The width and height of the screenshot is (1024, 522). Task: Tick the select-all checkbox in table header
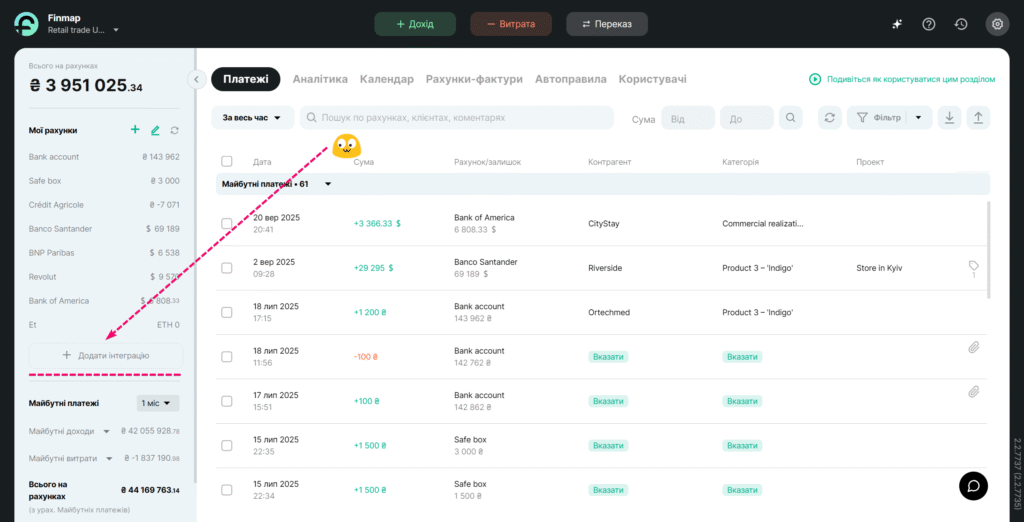(x=227, y=161)
